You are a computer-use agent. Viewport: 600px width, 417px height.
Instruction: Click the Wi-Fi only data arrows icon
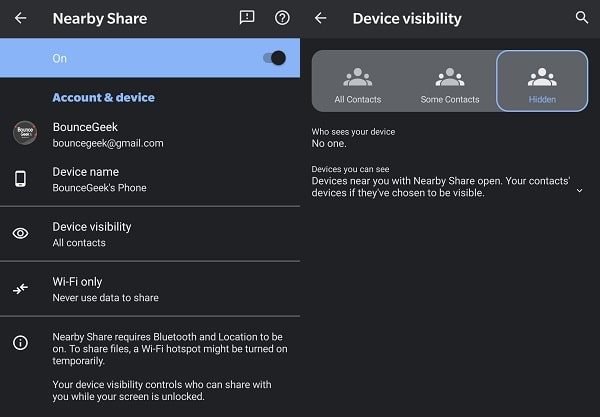pos(20,288)
